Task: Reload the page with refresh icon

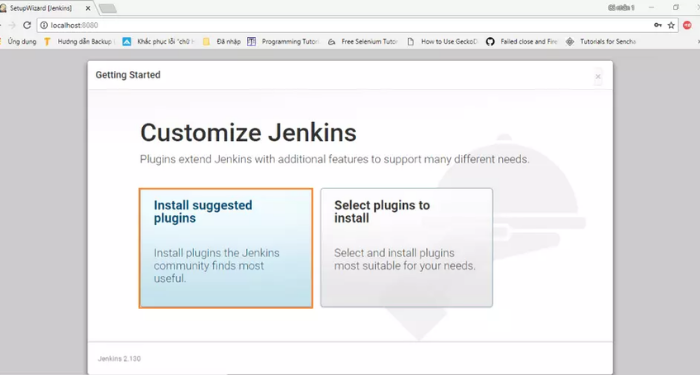Action: 27,25
